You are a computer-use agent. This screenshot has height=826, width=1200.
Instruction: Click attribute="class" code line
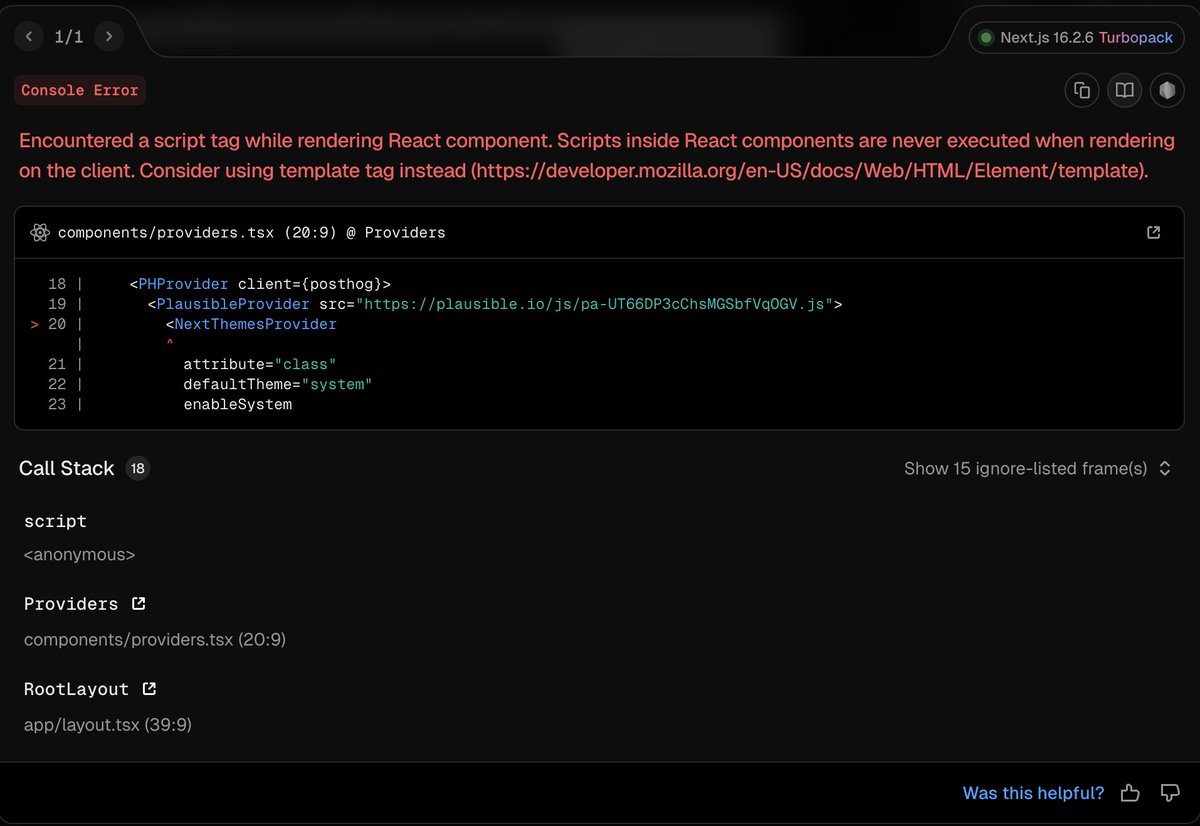point(260,364)
